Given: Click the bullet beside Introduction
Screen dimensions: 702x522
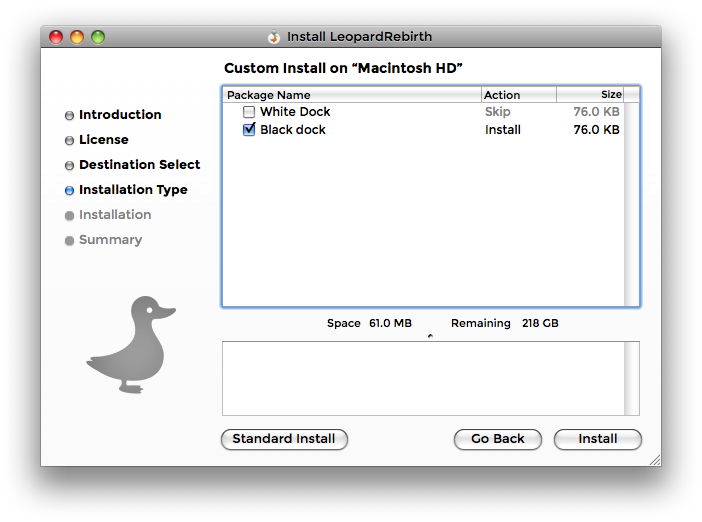Looking at the screenshot, I should point(69,116).
